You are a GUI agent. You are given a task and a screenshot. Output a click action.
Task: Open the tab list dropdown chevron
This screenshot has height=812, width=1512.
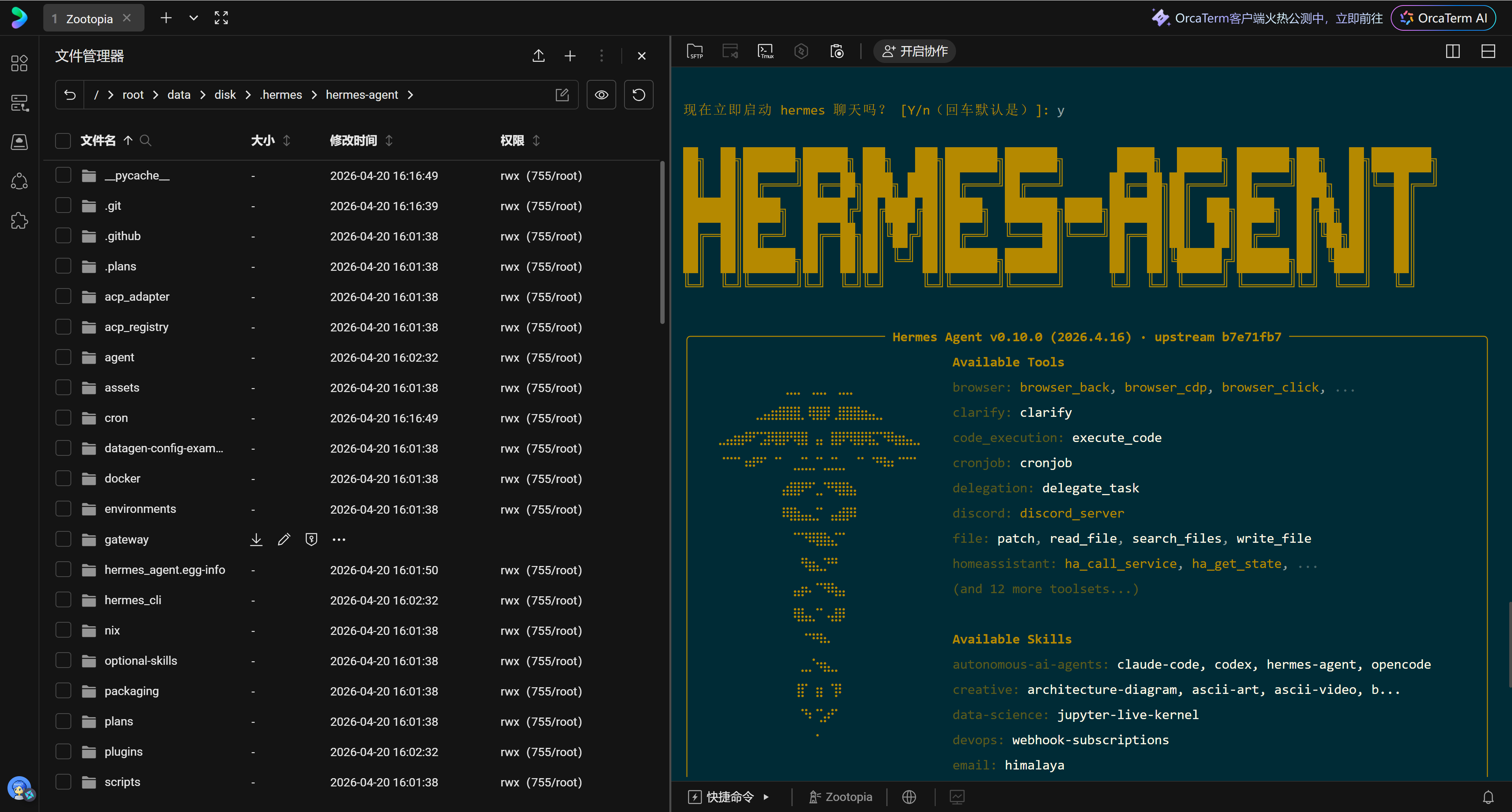(x=193, y=18)
